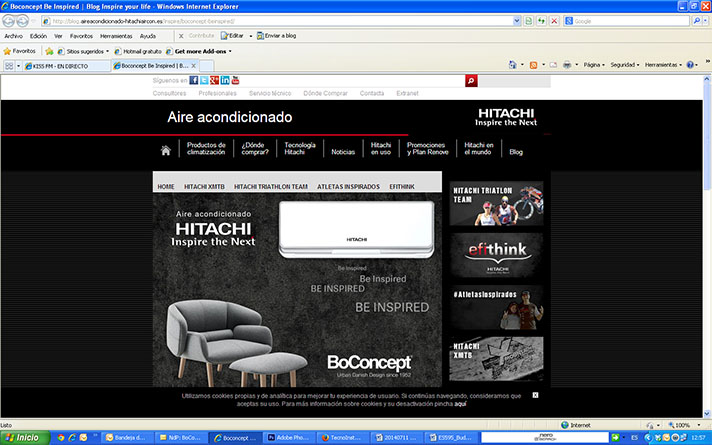Image resolution: width=712 pixels, height=445 pixels.
Task: Click the house Home icon in site navigation
Action: click(166, 150)
